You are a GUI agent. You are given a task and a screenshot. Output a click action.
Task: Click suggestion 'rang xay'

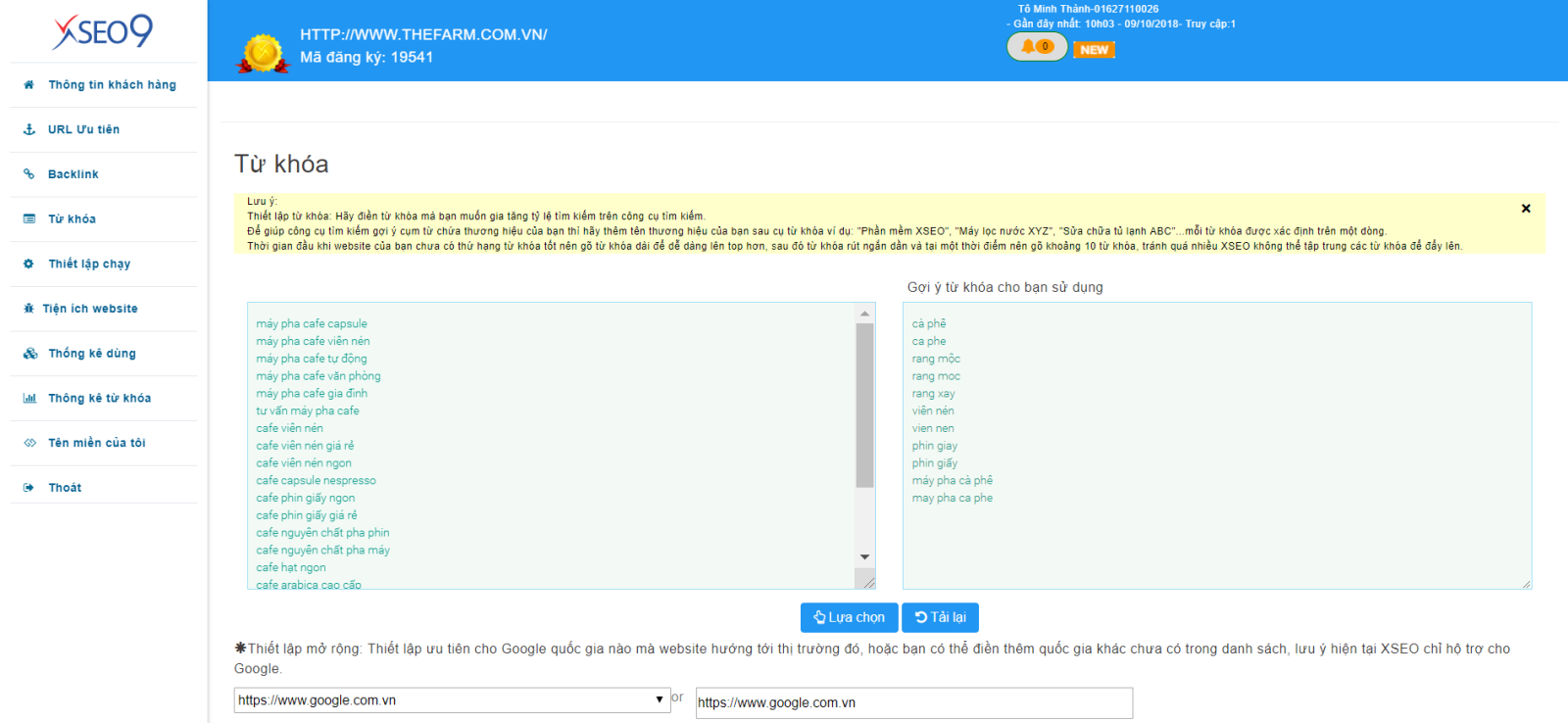933,393
